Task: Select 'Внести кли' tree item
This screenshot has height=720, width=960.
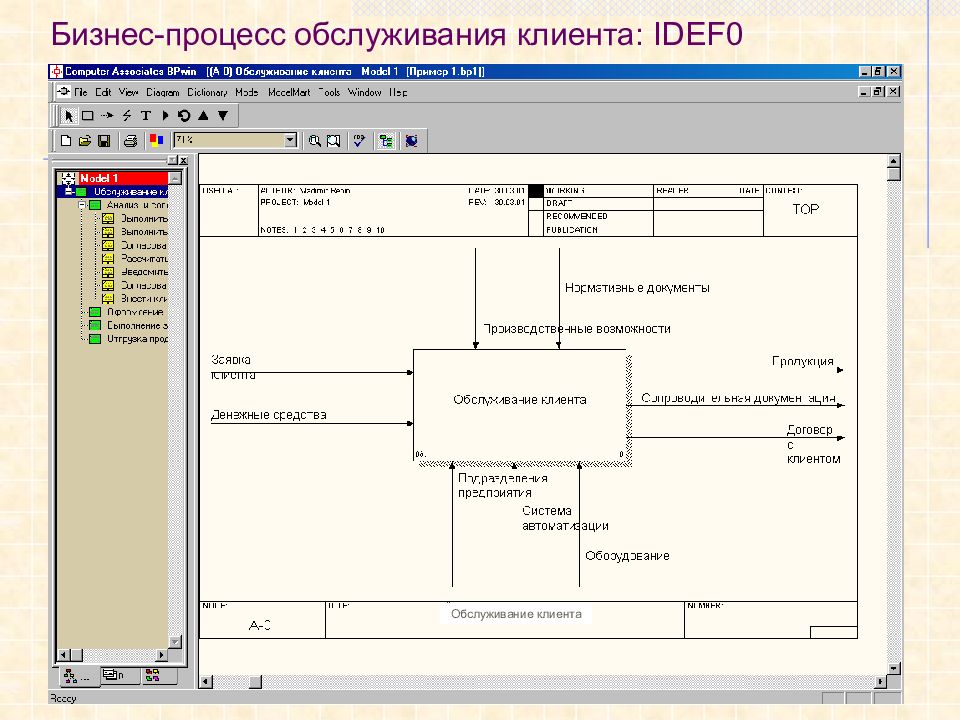Action: [144, 299]
